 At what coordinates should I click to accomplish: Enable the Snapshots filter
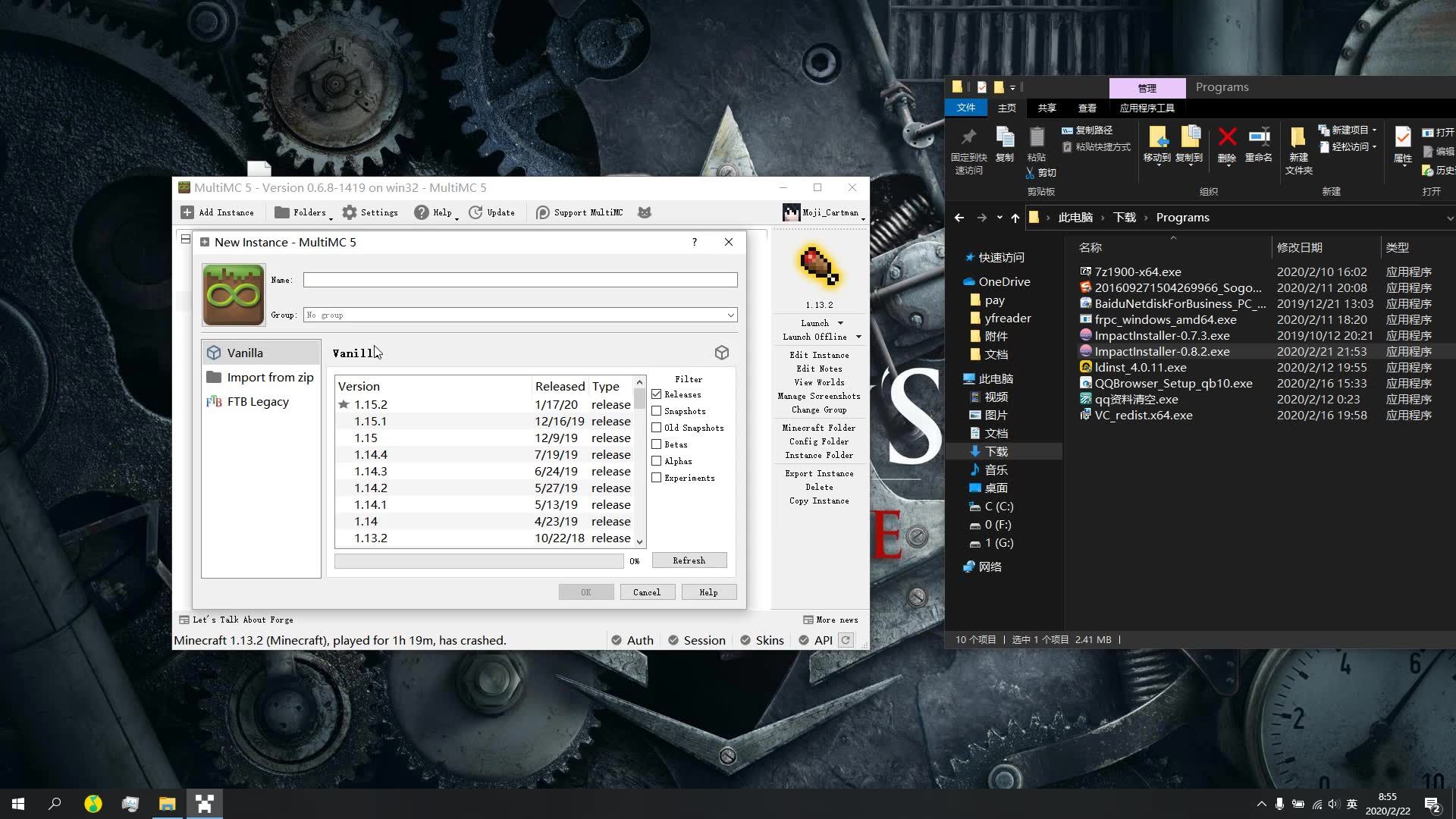click(657, 411)
